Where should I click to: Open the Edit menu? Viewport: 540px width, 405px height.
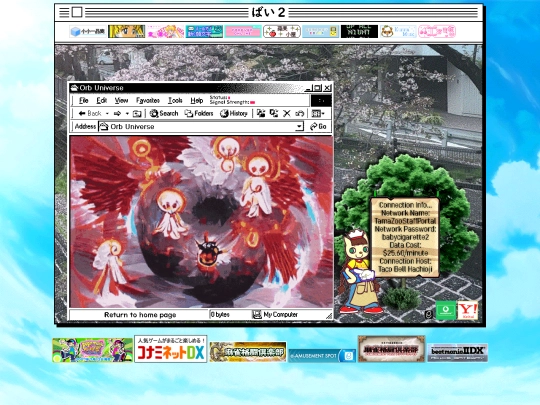pos(102,100)
